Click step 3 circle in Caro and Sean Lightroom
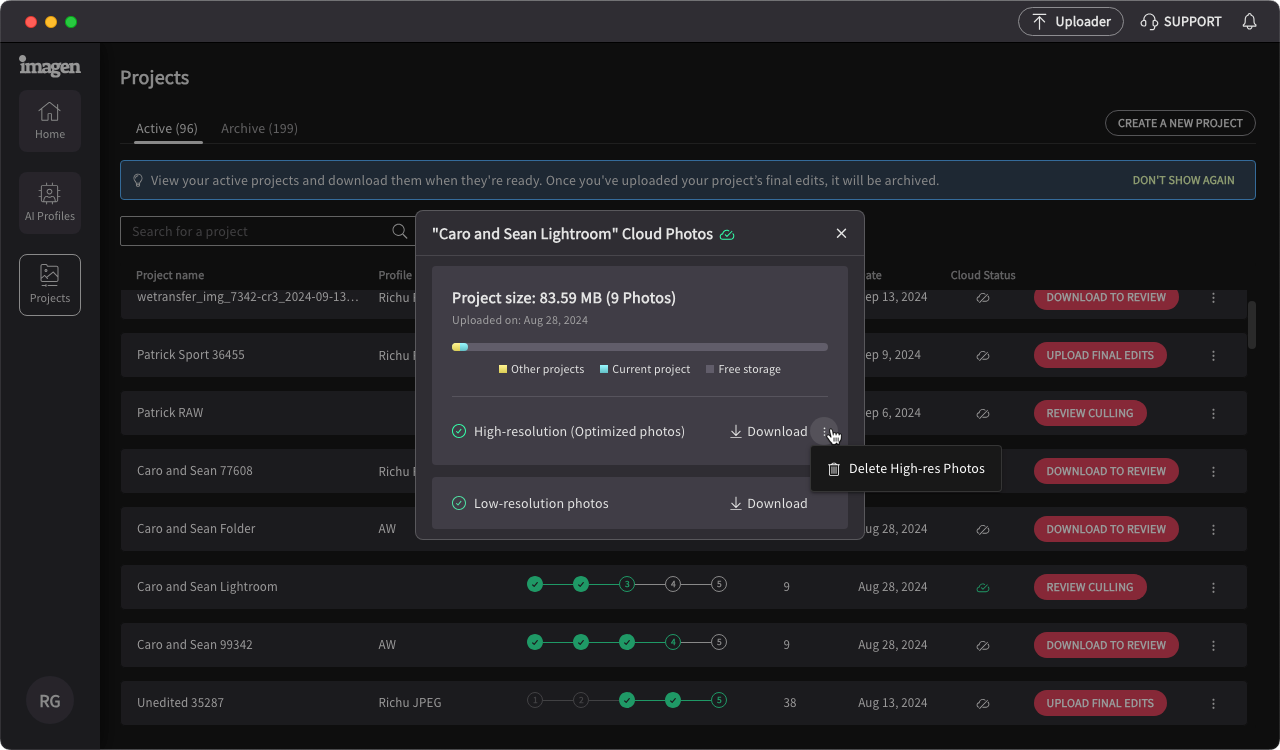Viewport: 1280px width, 750px height. 627,584
